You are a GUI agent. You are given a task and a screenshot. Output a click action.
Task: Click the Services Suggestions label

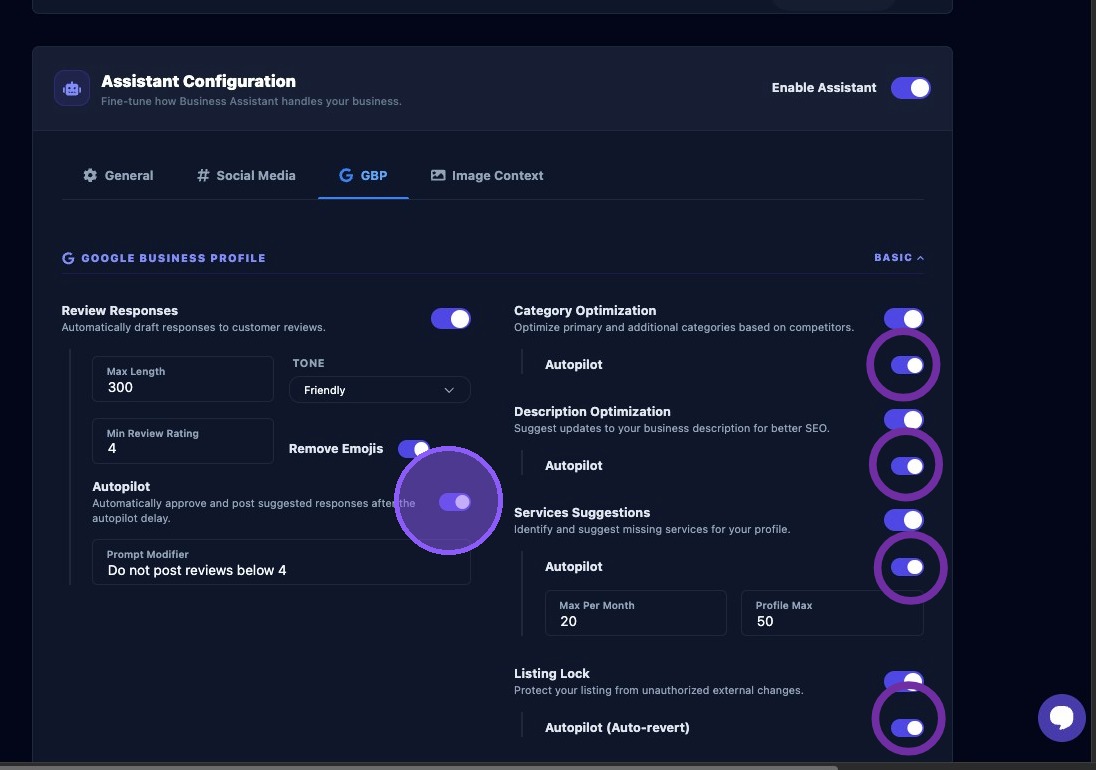(582, 513)
